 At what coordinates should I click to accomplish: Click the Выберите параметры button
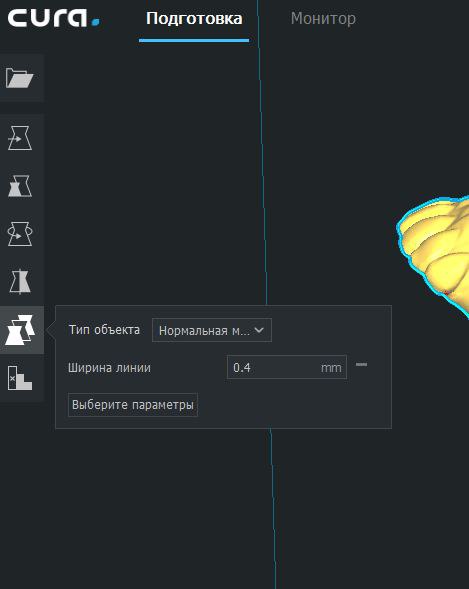click(133, 405)
